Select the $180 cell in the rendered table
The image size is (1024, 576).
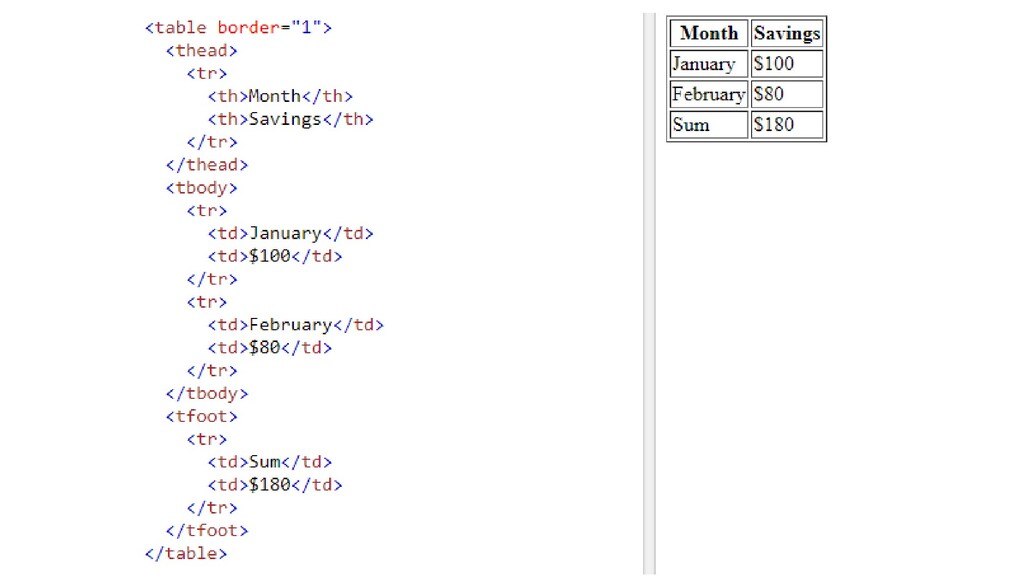click(x=787, y=124)
